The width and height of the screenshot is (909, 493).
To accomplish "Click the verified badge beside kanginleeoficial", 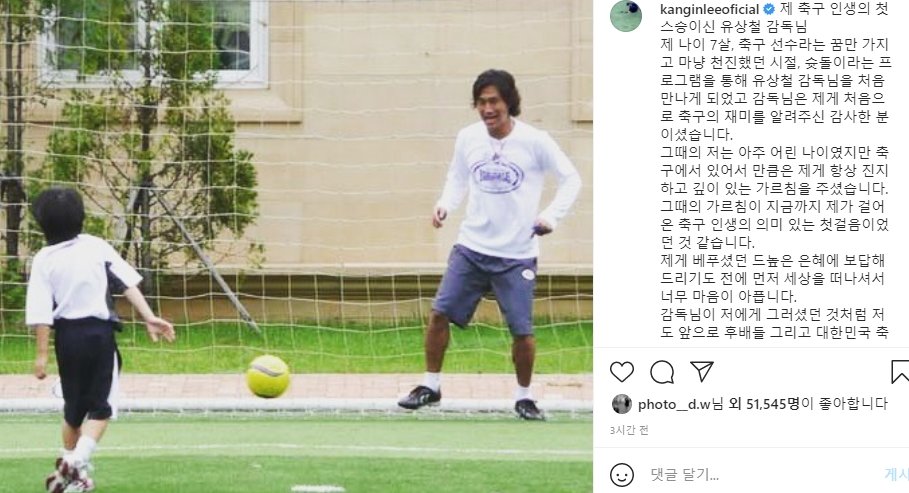I will pos(769,9).
